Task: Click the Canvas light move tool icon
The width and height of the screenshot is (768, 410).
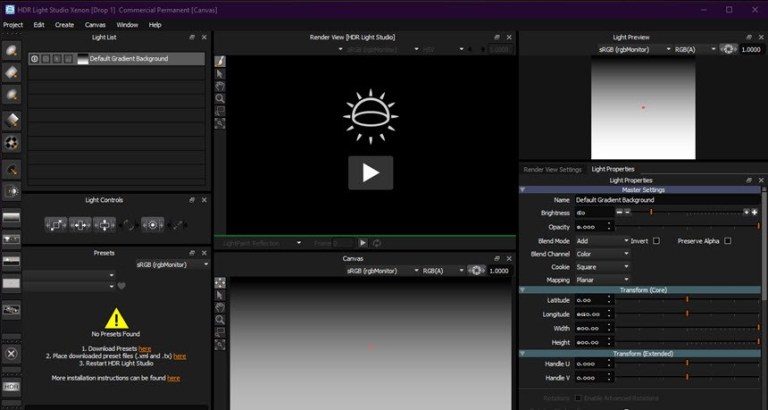Action: [x=220, y=283]
